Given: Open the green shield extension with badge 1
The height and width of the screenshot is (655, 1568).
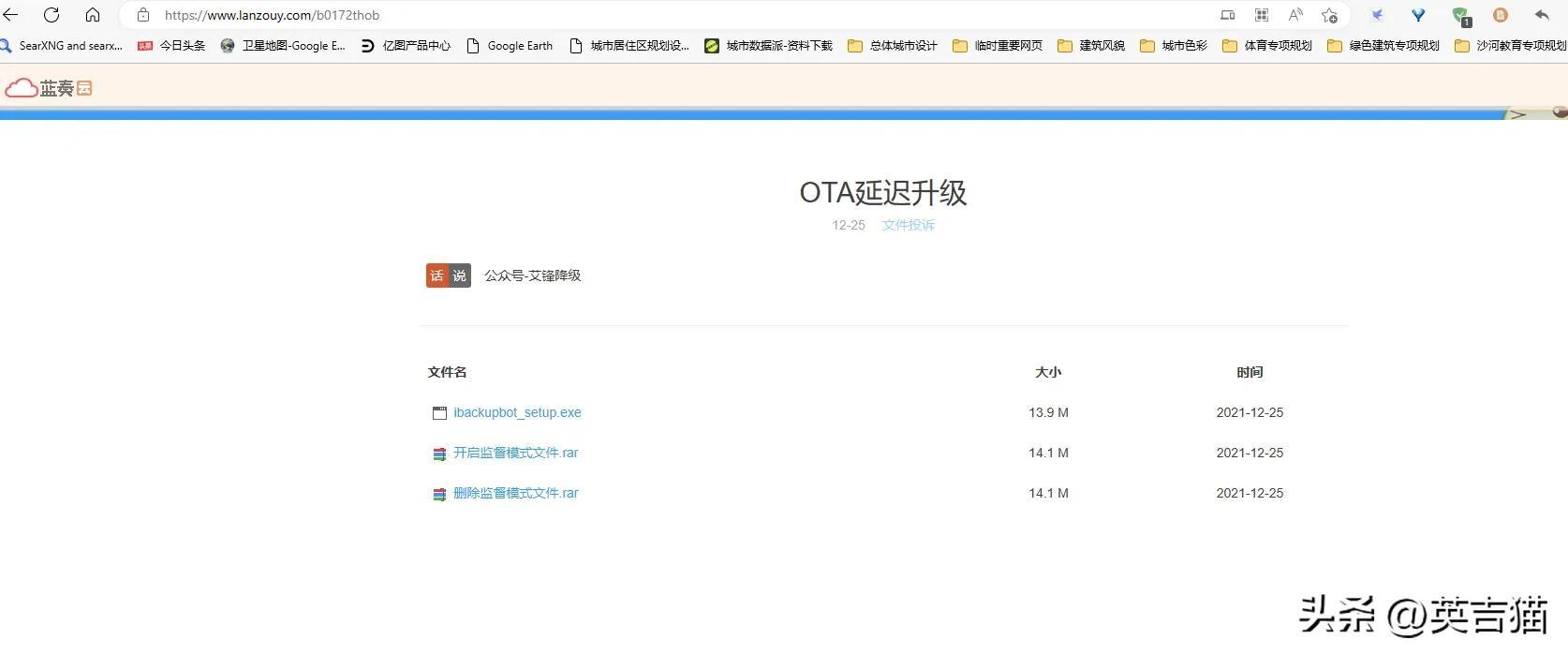Looking at the screenshot, I should click(1461, 16).
